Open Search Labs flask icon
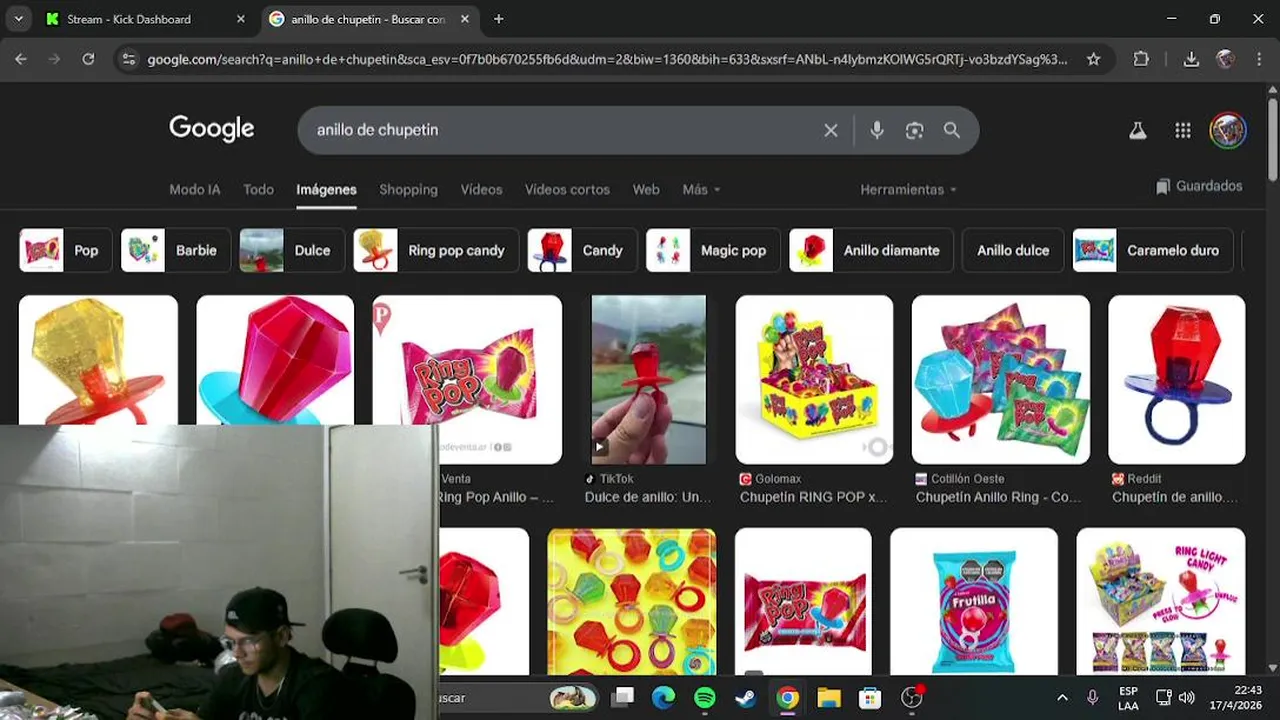The width and height of the screenshot is (1280, 720). tap(1137, 130)
